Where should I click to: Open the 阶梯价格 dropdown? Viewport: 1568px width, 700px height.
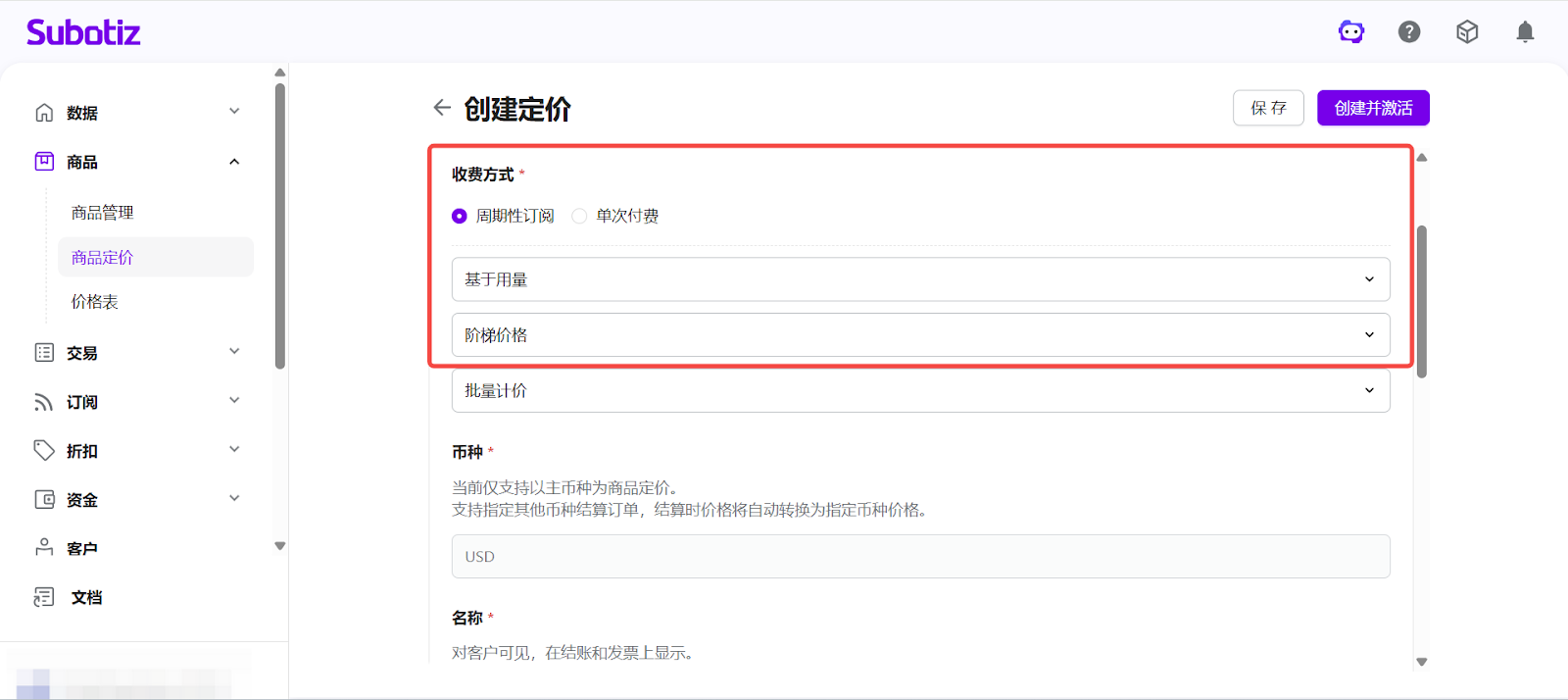point(920,335)
